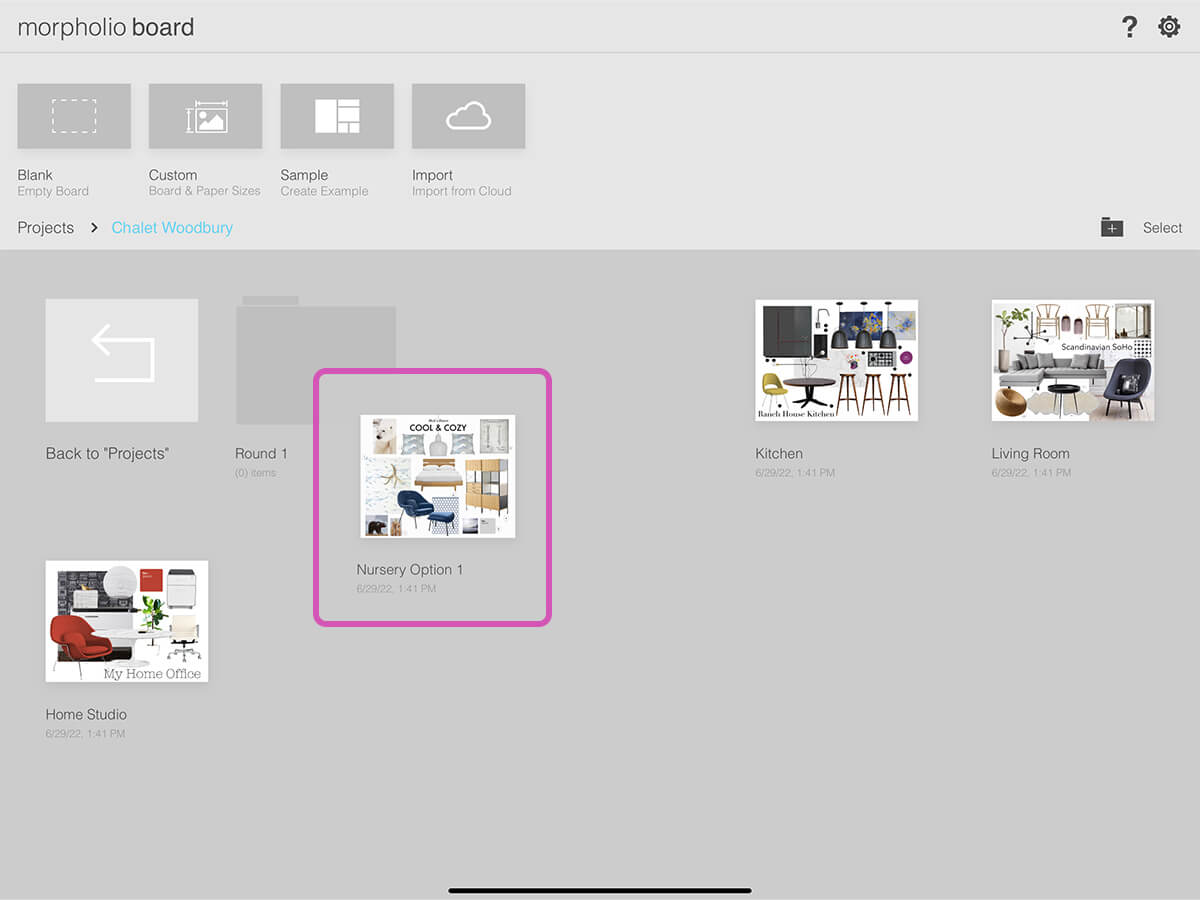Open the help question mark icon
This screenshot has width=1200, height=900.
pyautogui.click(x=1129, y=27)
